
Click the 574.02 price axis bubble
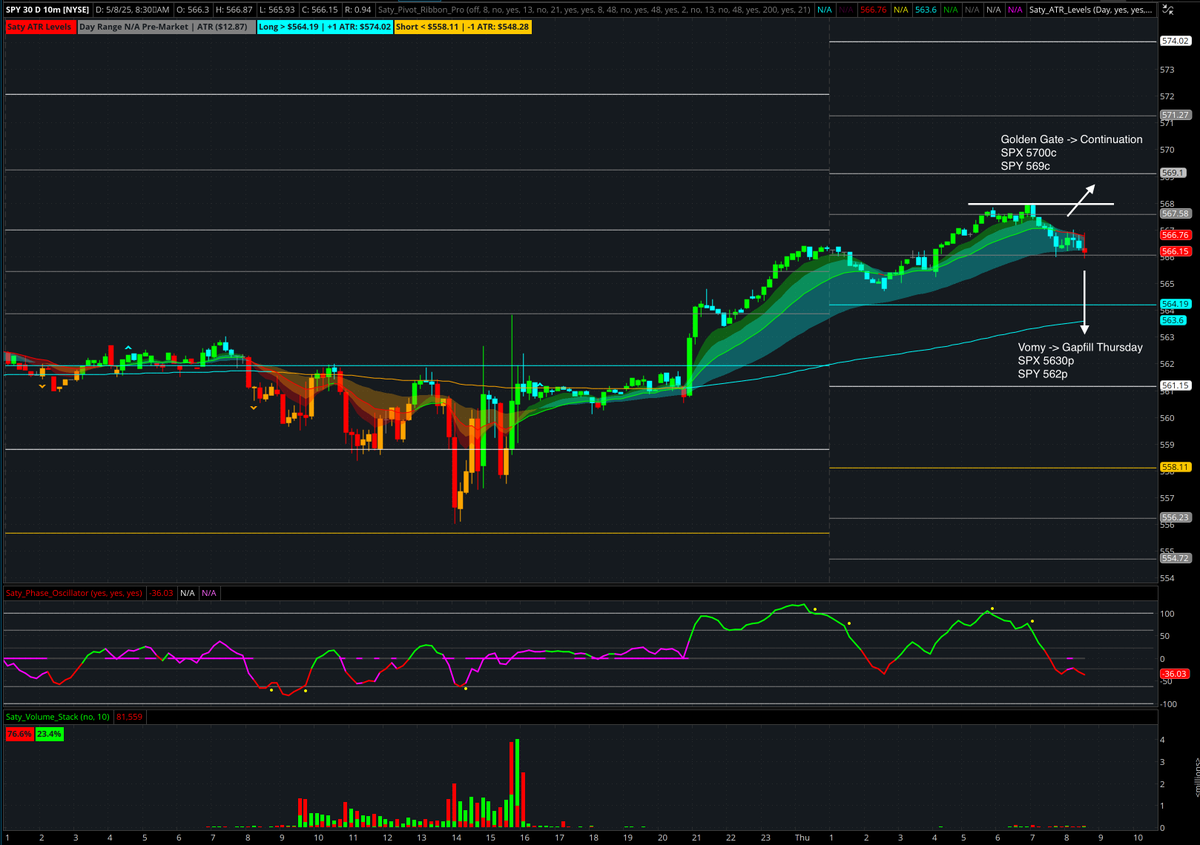tap(1174, 41)
